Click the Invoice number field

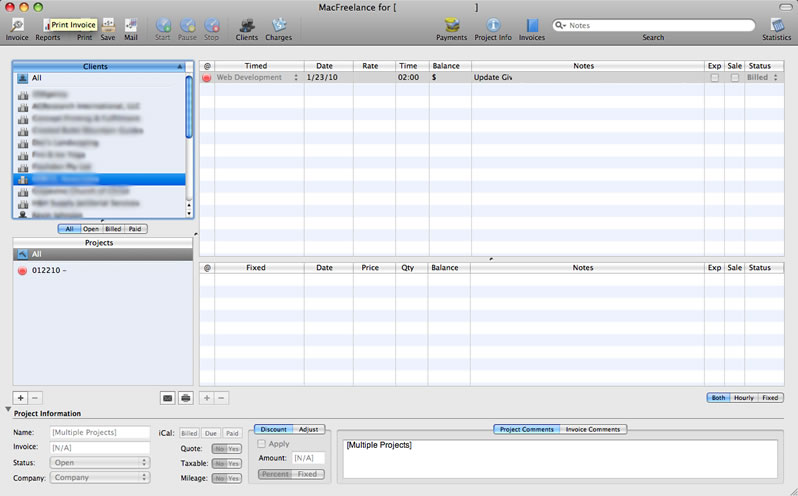pos(100,448)
